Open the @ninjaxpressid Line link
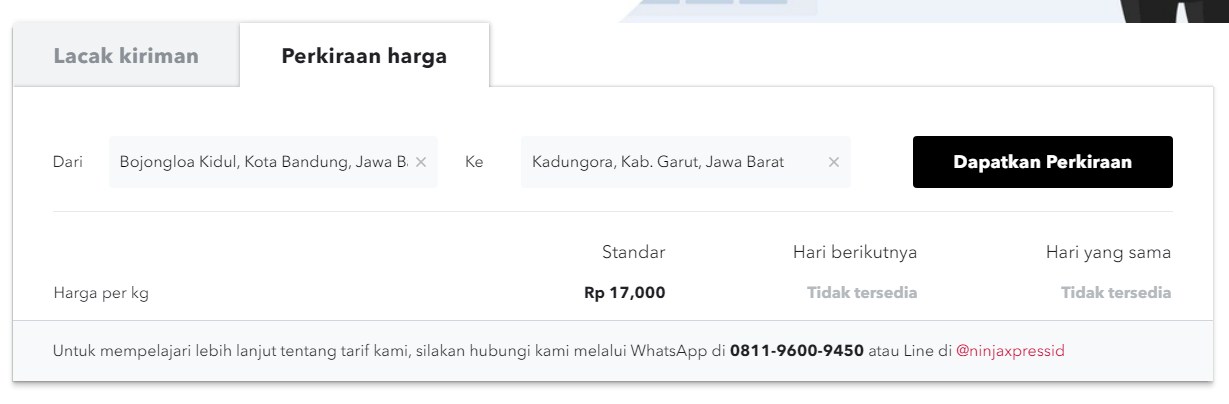The image size is (1229, 404). (x=1011, y=352)
